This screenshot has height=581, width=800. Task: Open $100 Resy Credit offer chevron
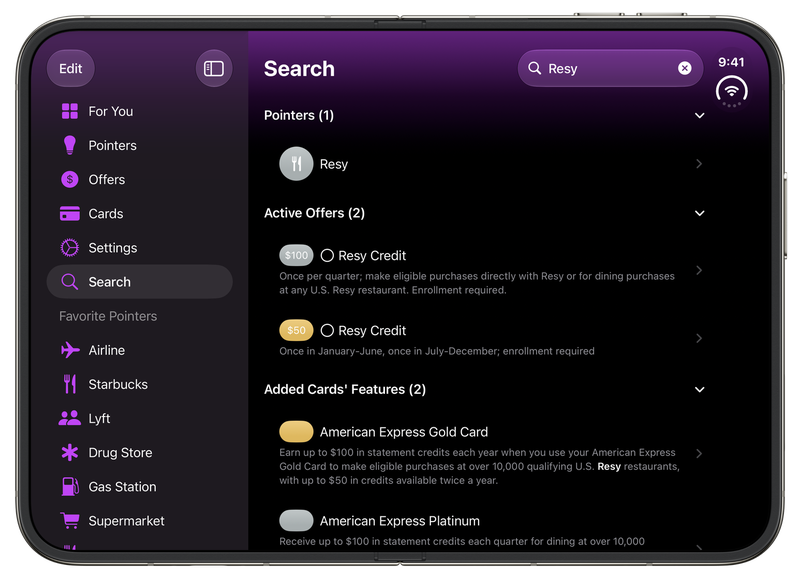pos(699,270)
